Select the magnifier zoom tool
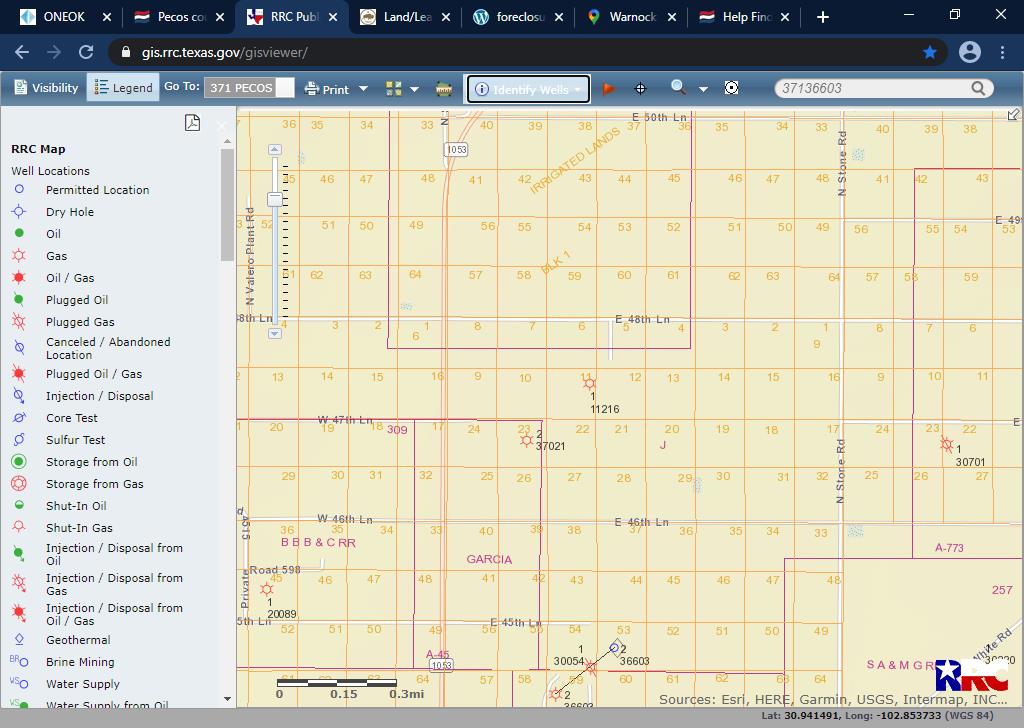The image size is (1024, 728). tap(678, 87)
